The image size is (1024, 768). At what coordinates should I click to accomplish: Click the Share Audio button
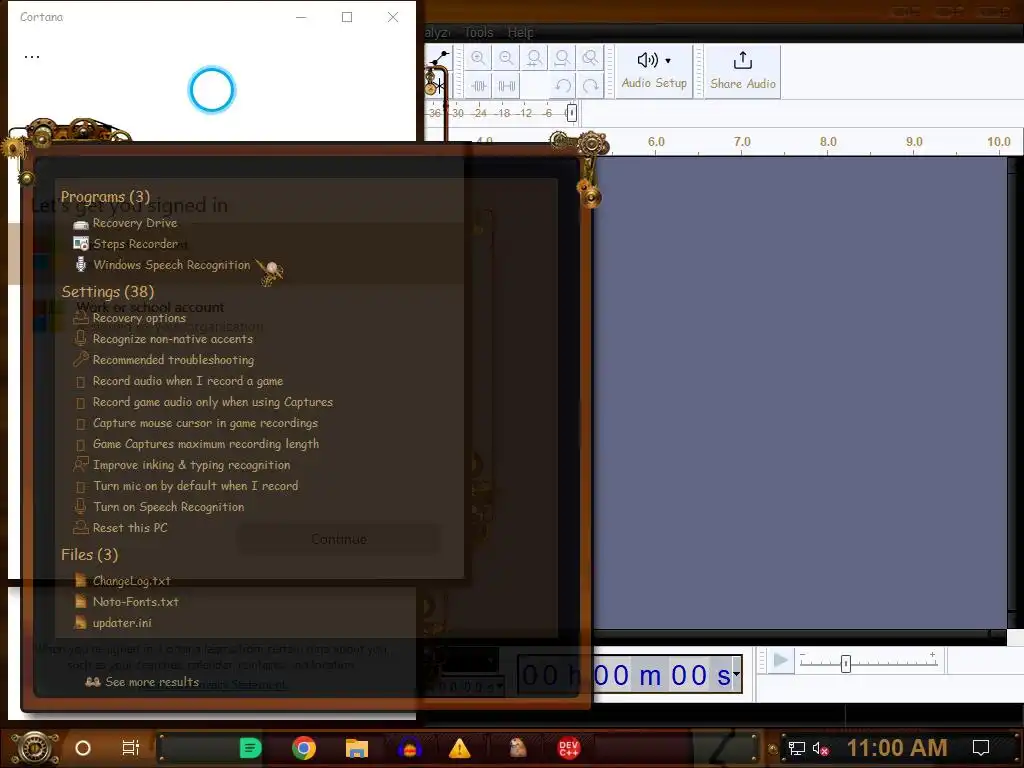point(743,71)
